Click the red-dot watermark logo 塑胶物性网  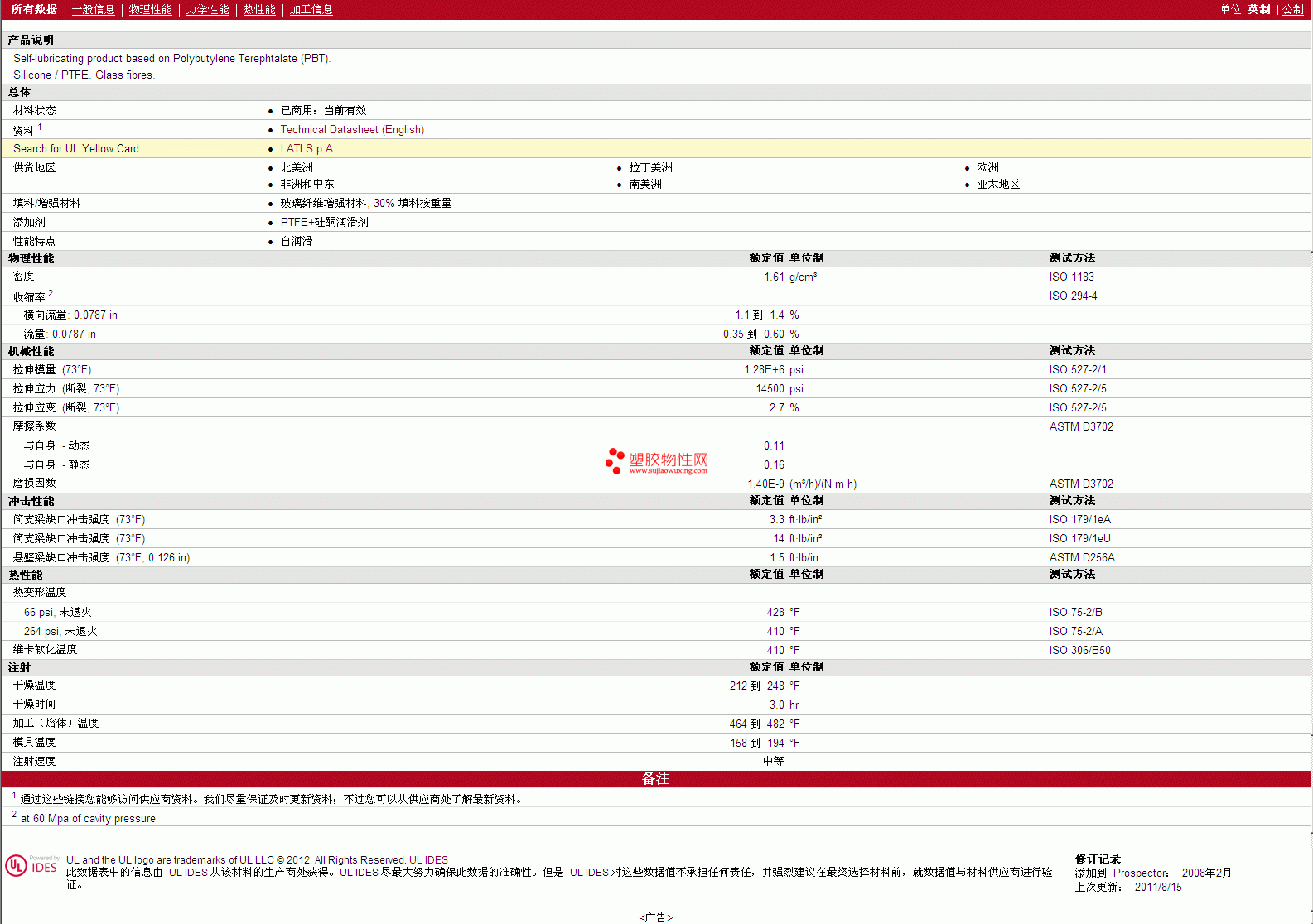(x=657, y=460)
